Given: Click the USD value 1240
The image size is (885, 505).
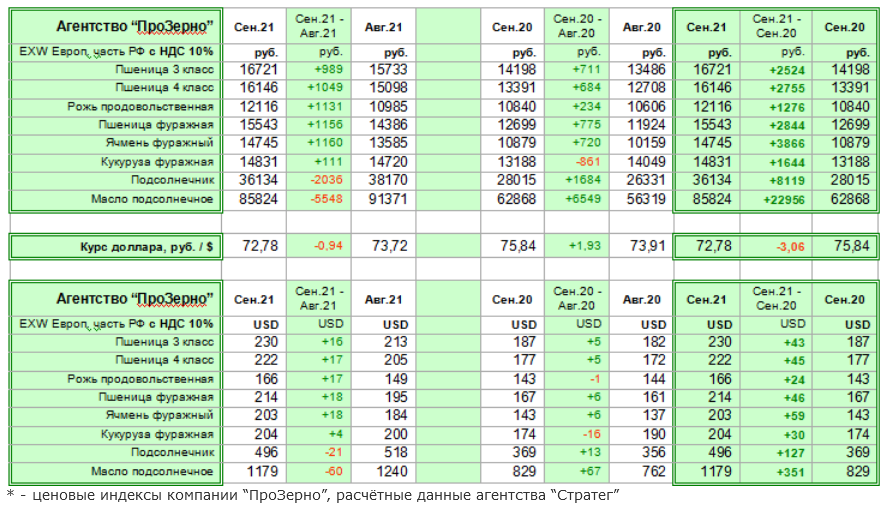Looking at the screenshot, I should pos(392,472).
